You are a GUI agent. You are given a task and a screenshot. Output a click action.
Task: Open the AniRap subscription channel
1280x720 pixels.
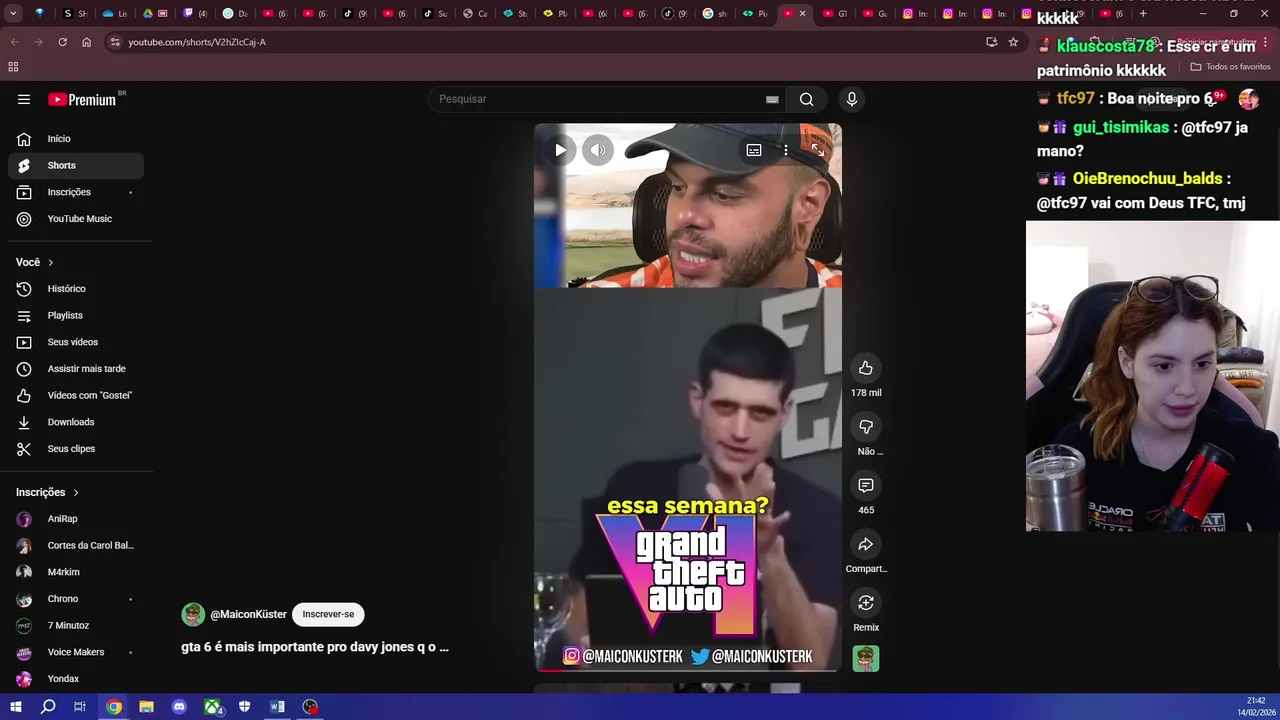coord(76,519)
